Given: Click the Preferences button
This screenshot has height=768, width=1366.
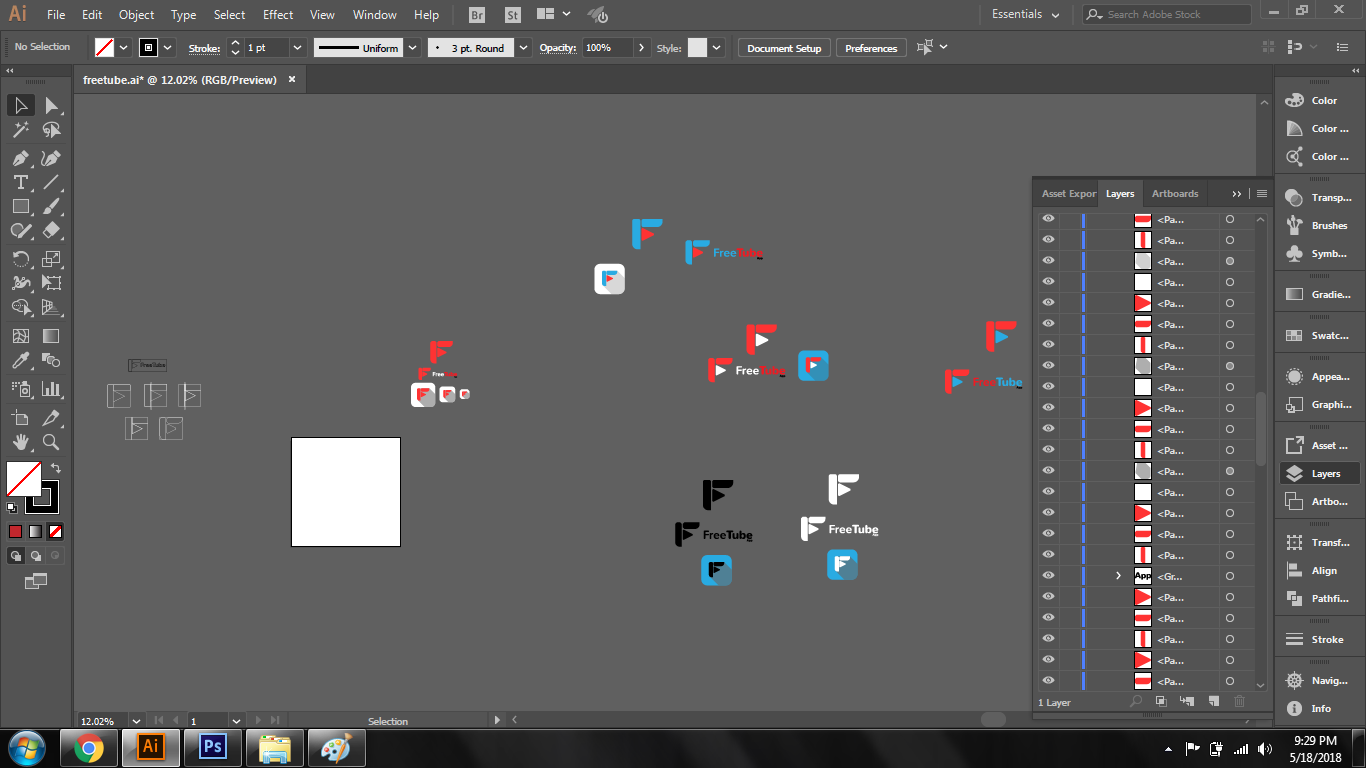Looking at the screenshot, I should [870, 48].
